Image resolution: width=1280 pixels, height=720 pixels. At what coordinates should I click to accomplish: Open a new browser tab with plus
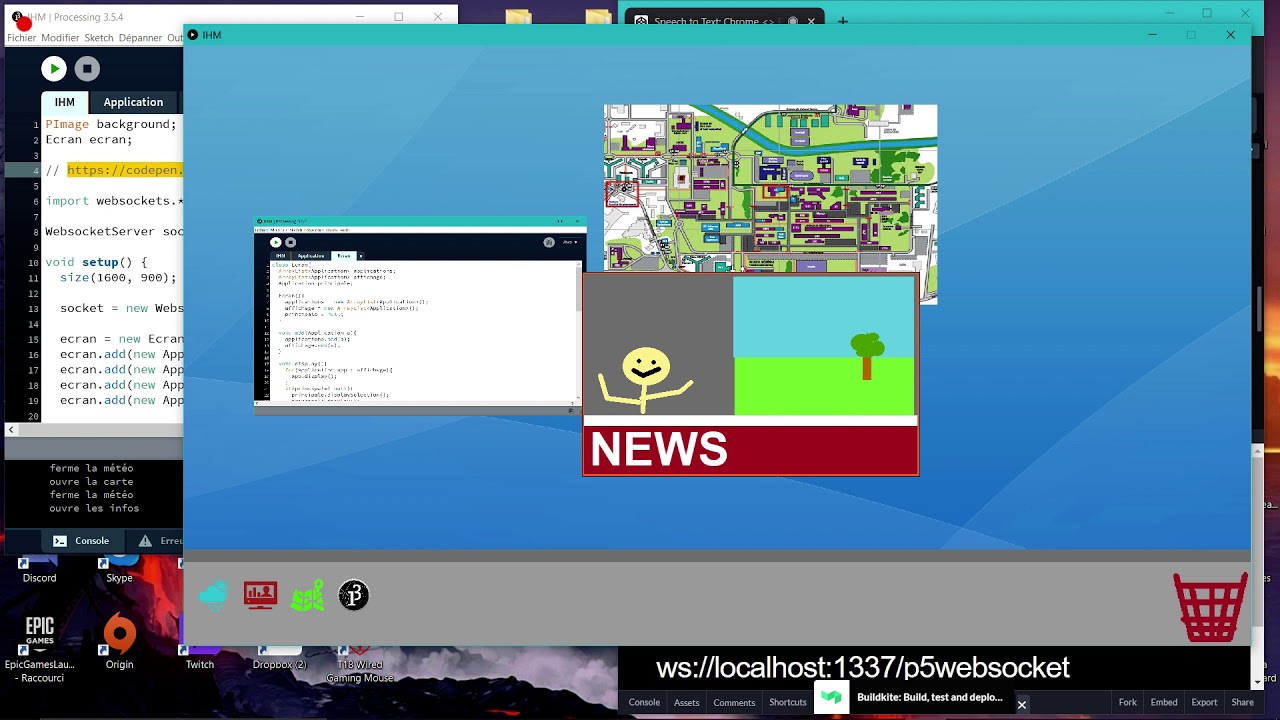(x=843, y=20)
